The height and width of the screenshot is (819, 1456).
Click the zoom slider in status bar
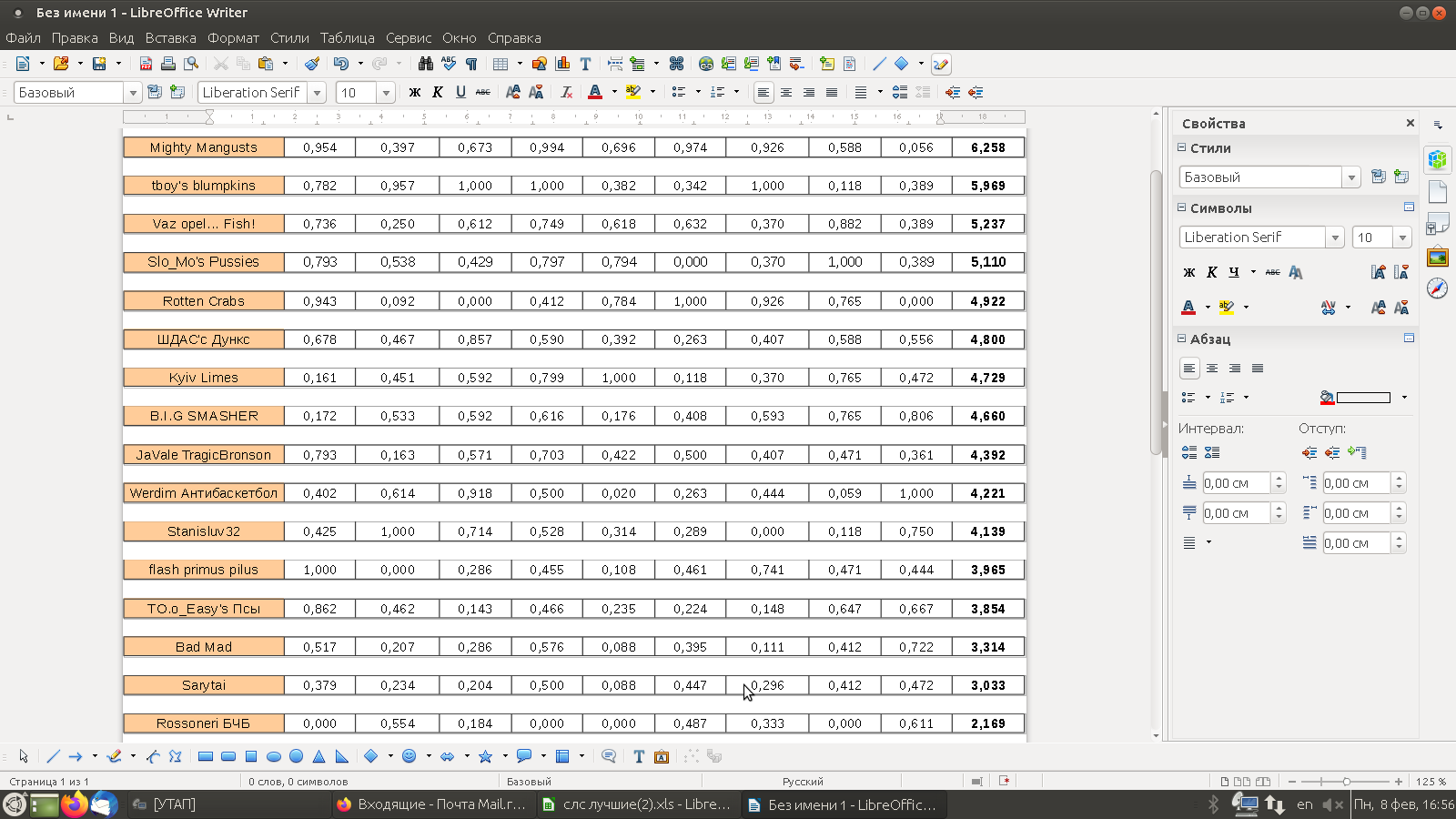pos(1347,781)
